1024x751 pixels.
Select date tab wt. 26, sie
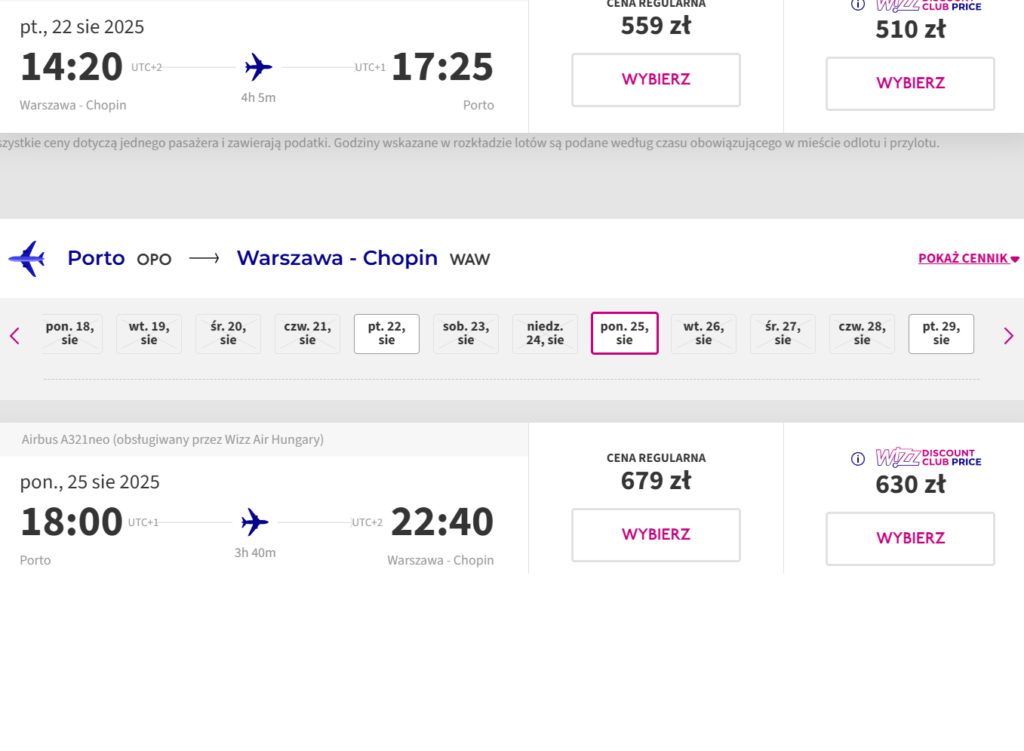click(704, 334)
